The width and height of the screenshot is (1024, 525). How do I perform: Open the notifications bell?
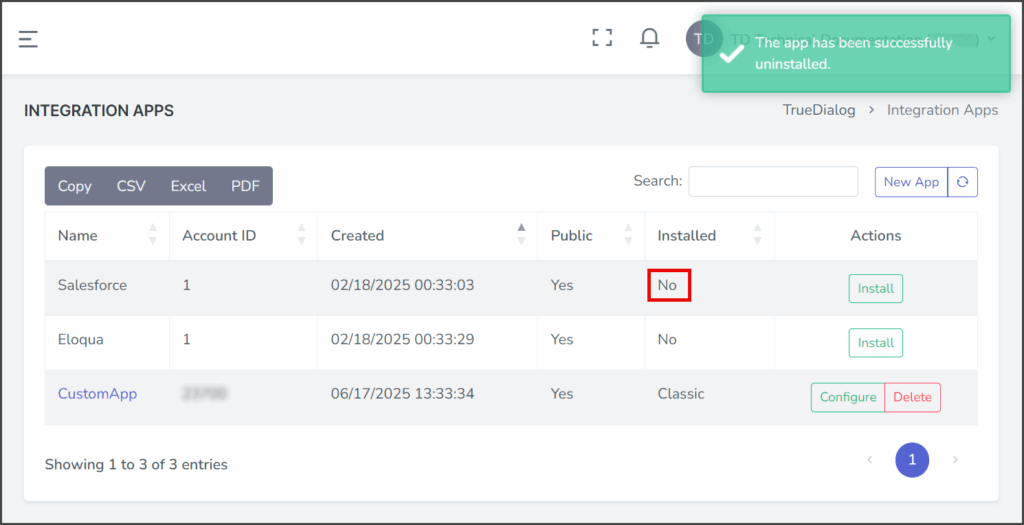point(649,38)
